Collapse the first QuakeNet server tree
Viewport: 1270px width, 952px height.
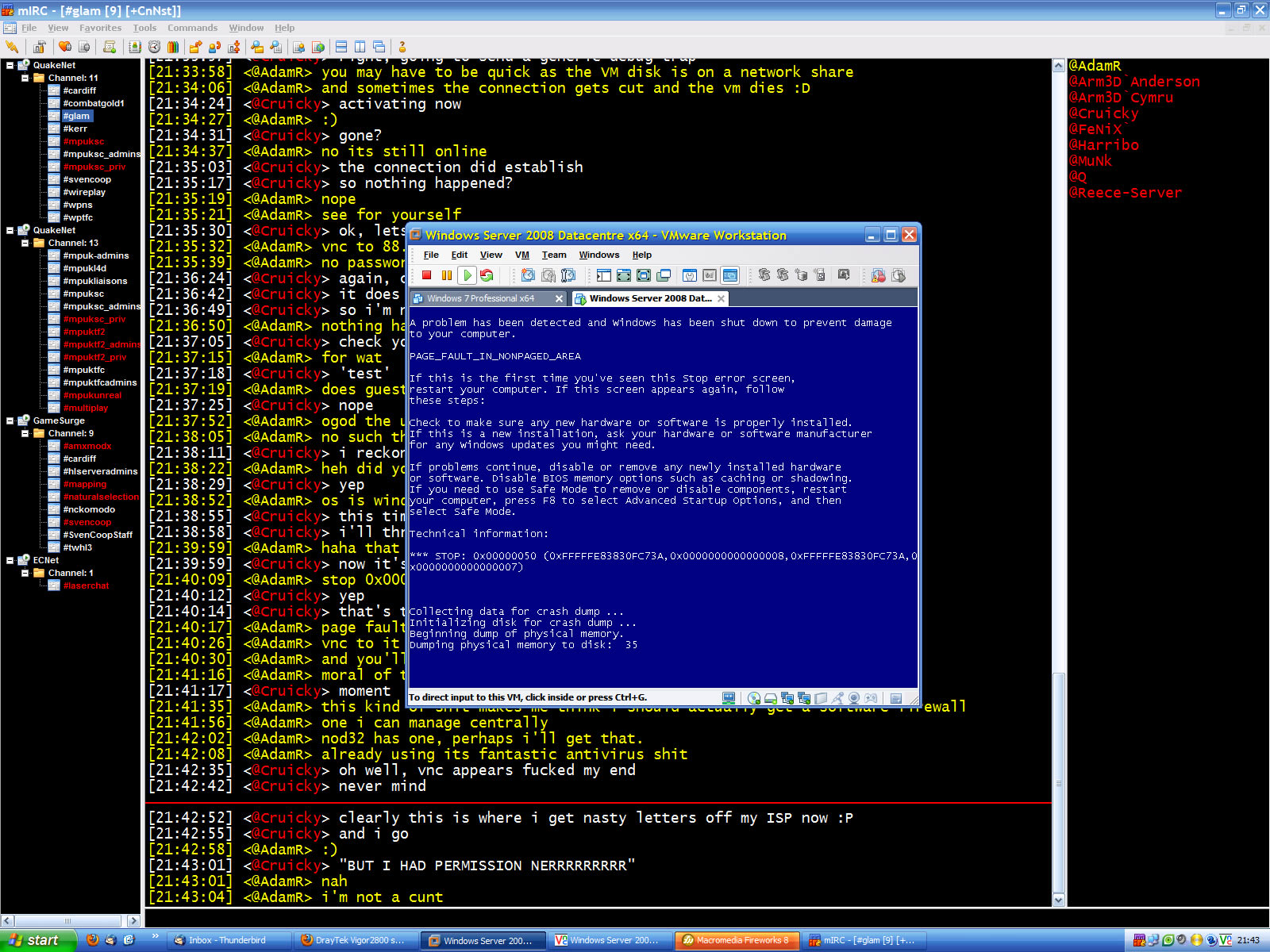click(10, 65)
